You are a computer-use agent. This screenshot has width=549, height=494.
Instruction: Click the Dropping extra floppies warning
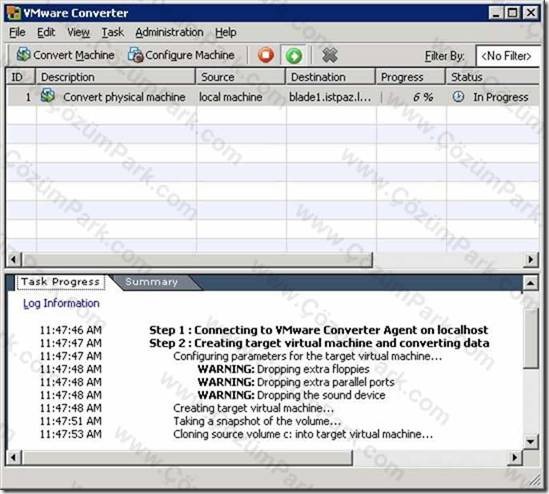coord(284,369)
